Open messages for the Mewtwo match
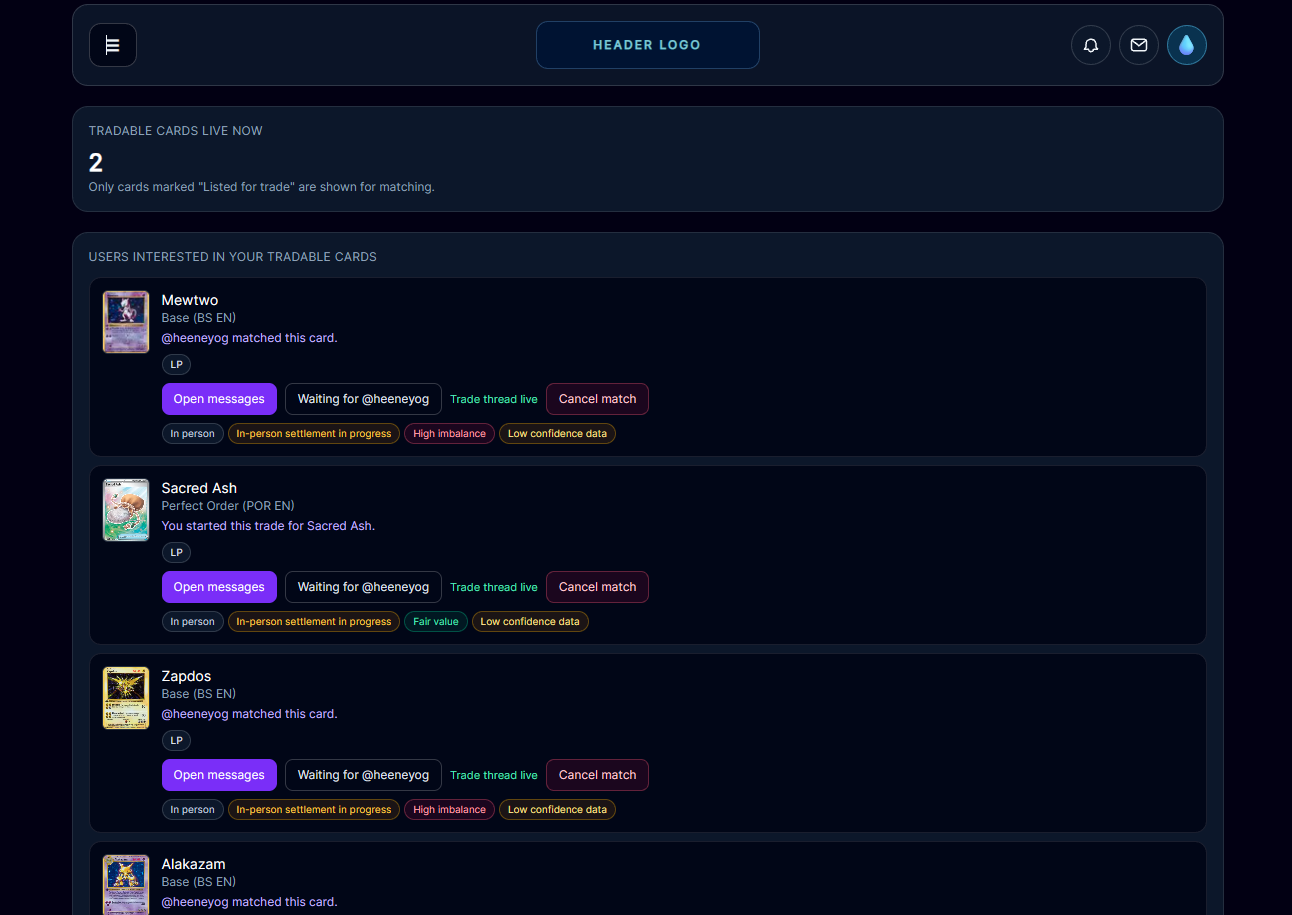This screenshot has width=1292, height=915. point(219,399)
